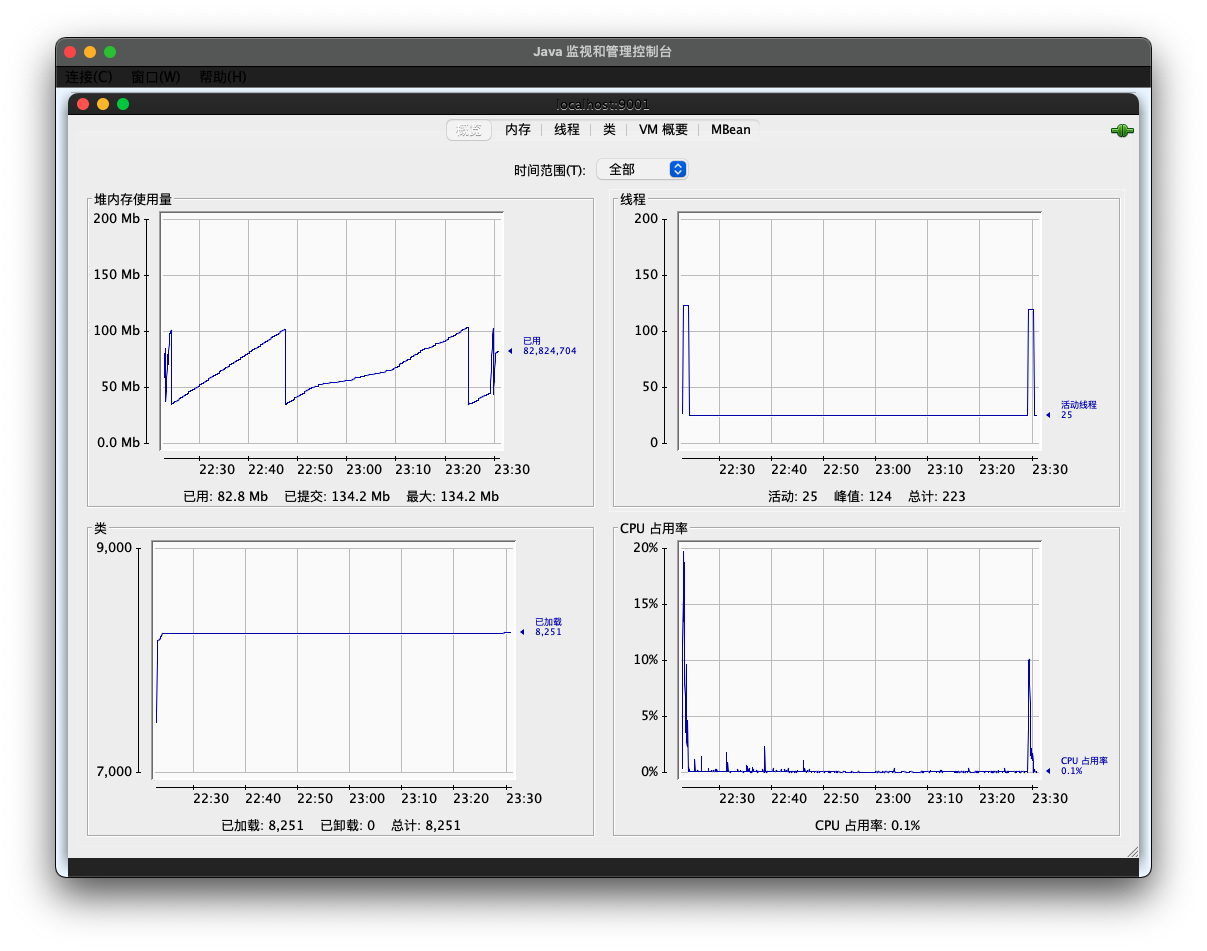Click the 线程 chart plot area
The width and height of the screenshot is (1207, 951).
pos(860,333)
